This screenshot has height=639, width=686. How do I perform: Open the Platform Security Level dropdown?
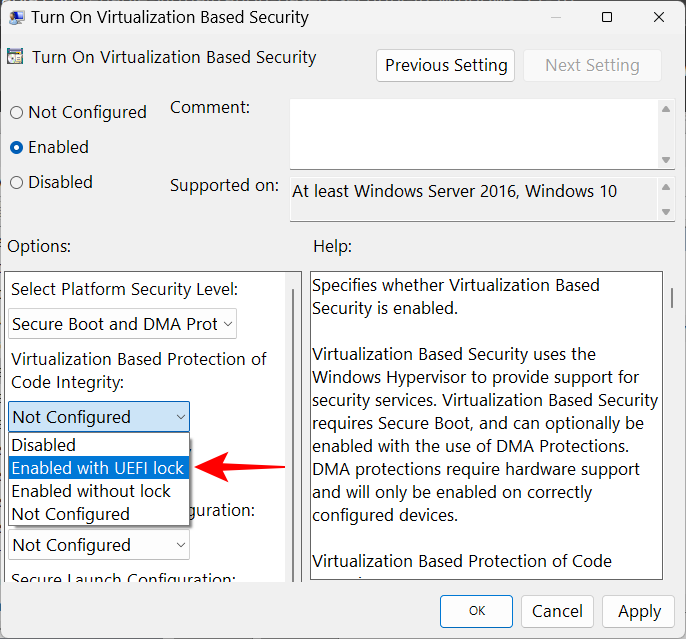click(123, 324)
